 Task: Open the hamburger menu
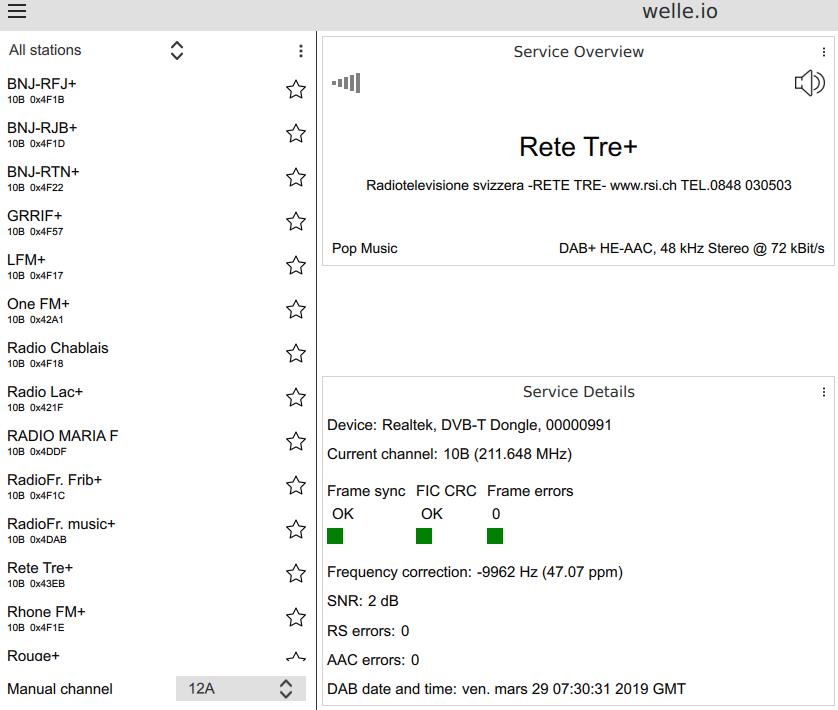coord(17,11)
